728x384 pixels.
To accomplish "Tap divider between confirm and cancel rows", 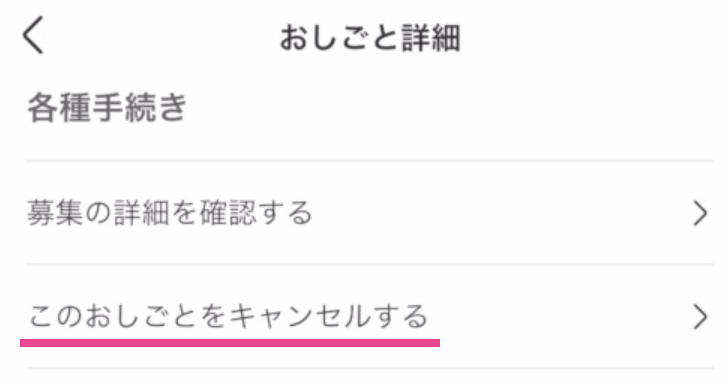I will (370, 265).
